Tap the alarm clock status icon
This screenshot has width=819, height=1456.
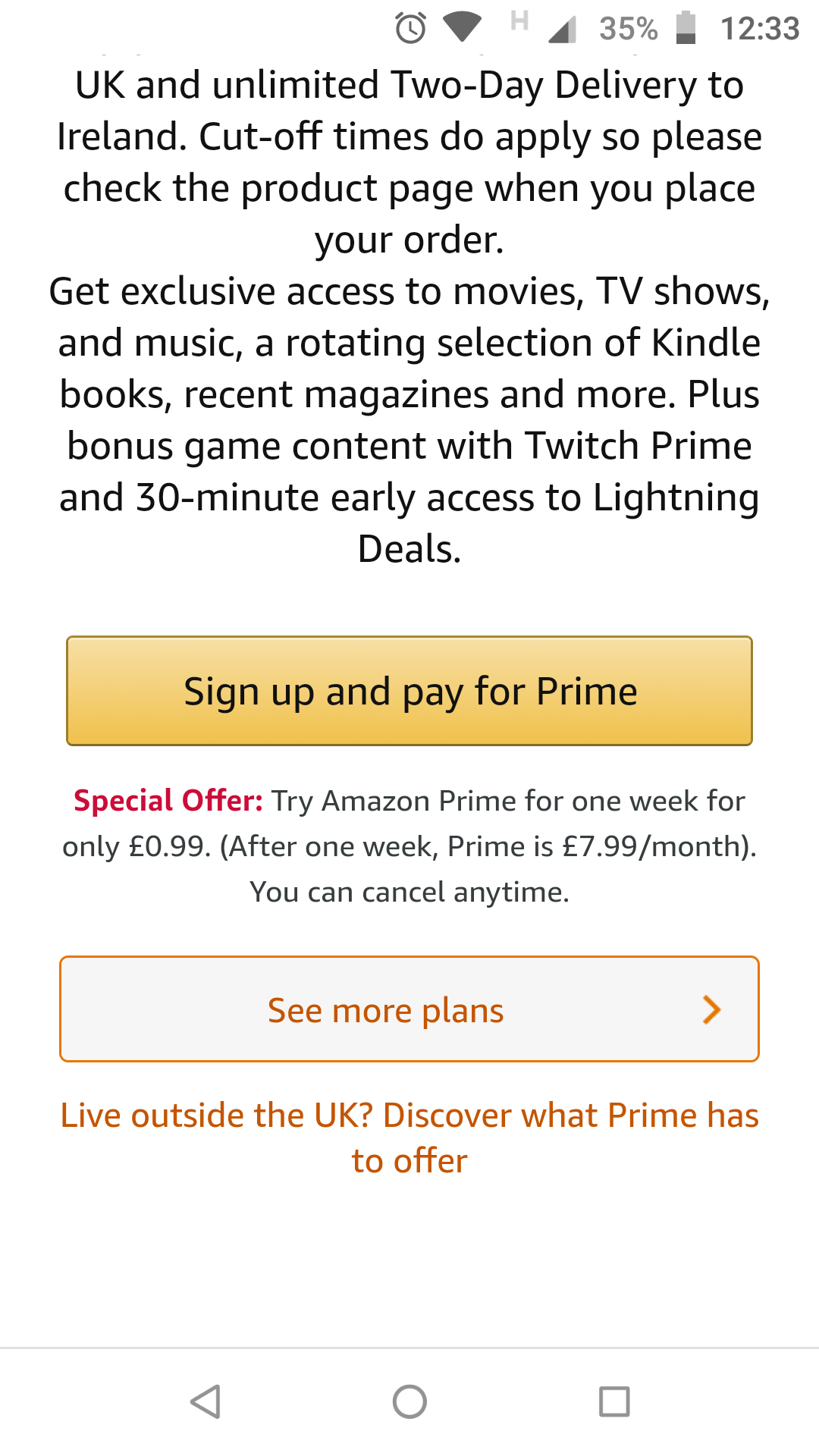[x=410, y=29]
